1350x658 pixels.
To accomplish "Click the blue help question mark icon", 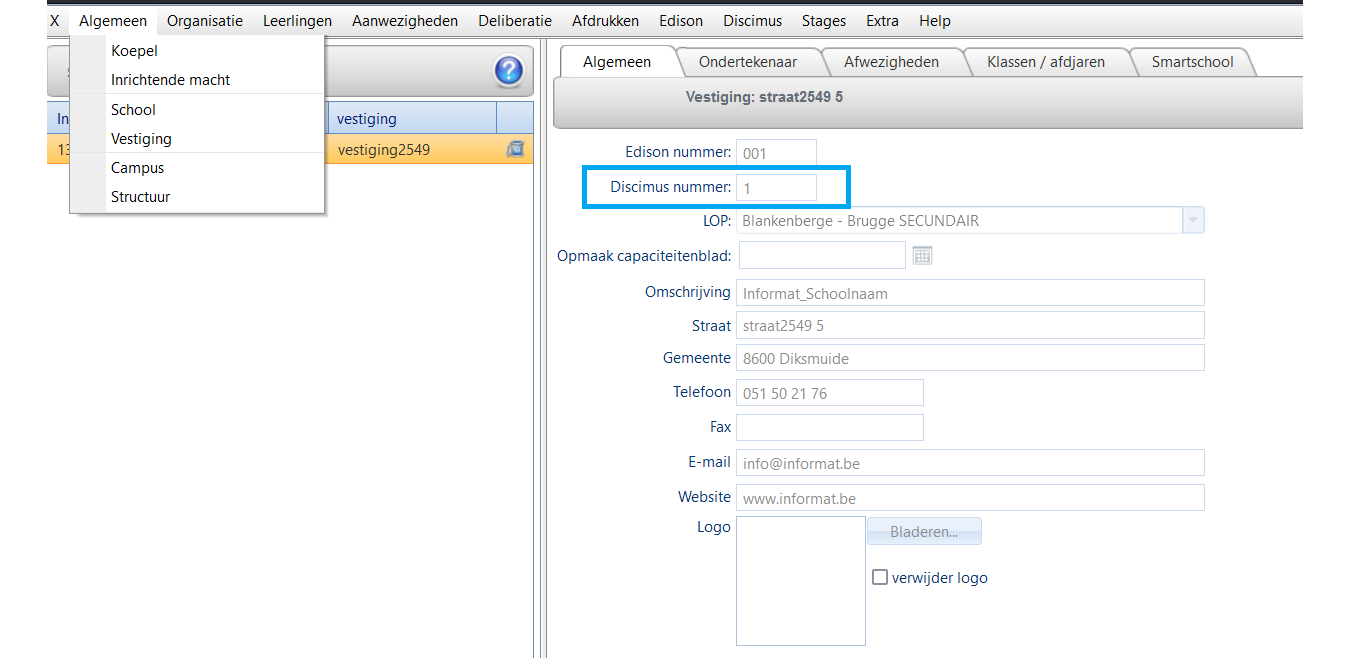I will [509, 71].
